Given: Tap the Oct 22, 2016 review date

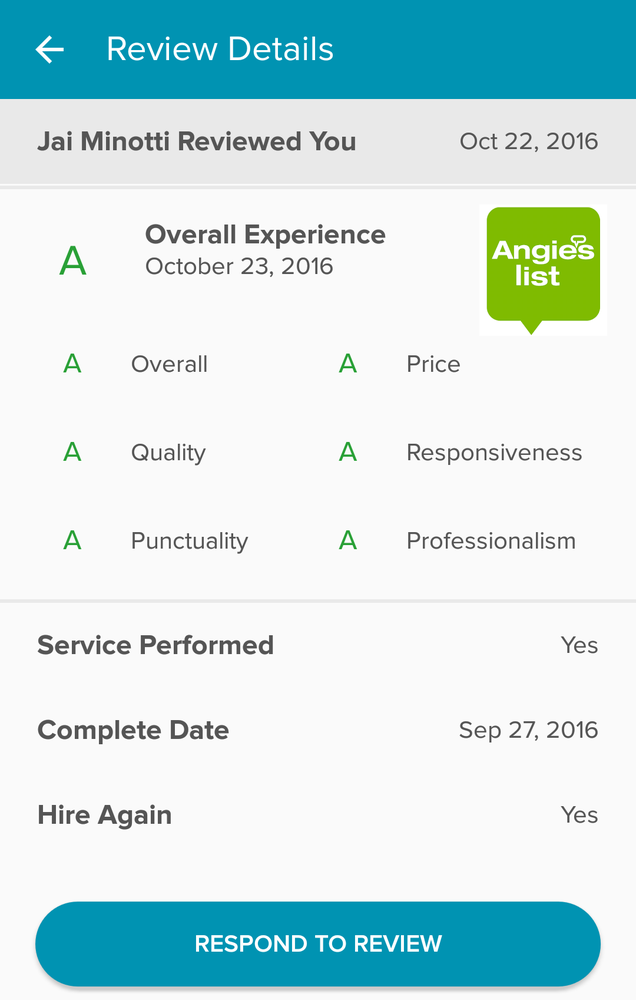Looking at the screenshot, I should [x=528, y=141].
